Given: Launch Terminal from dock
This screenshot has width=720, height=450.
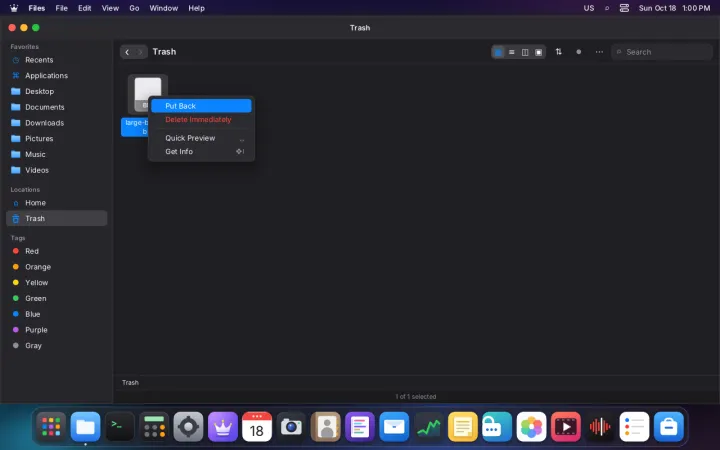Looking at the screenshot, I should tap(120, 427).
